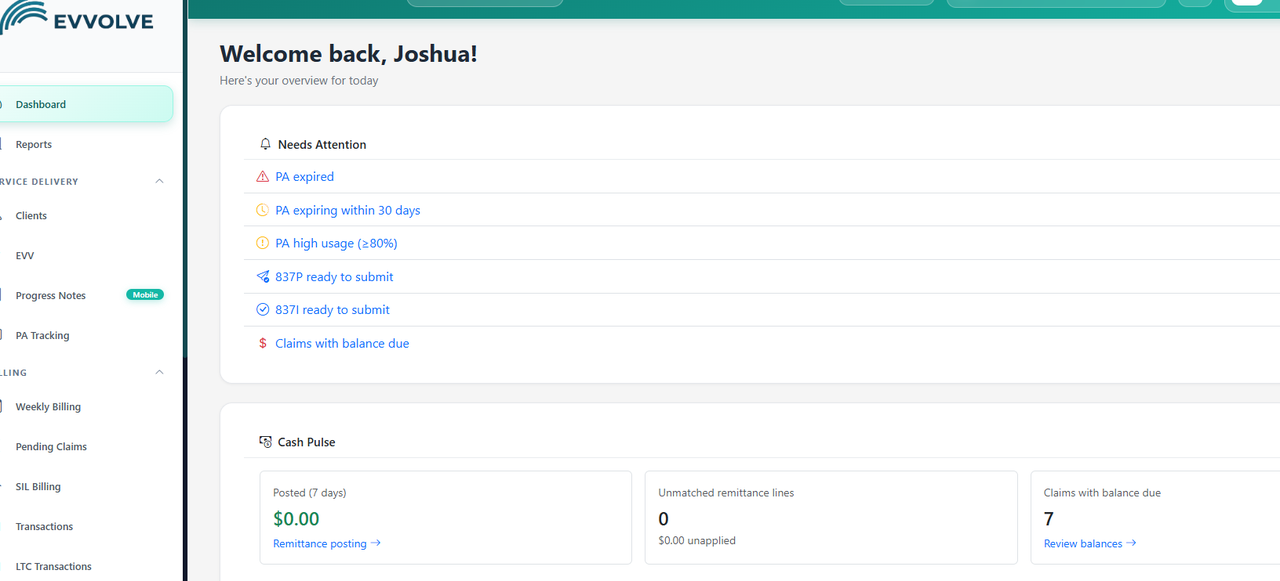Viewport: 1280px width, 581px height.
Task: Click the 7 under Claims with balance due
Action: (x=1049, y=519)
